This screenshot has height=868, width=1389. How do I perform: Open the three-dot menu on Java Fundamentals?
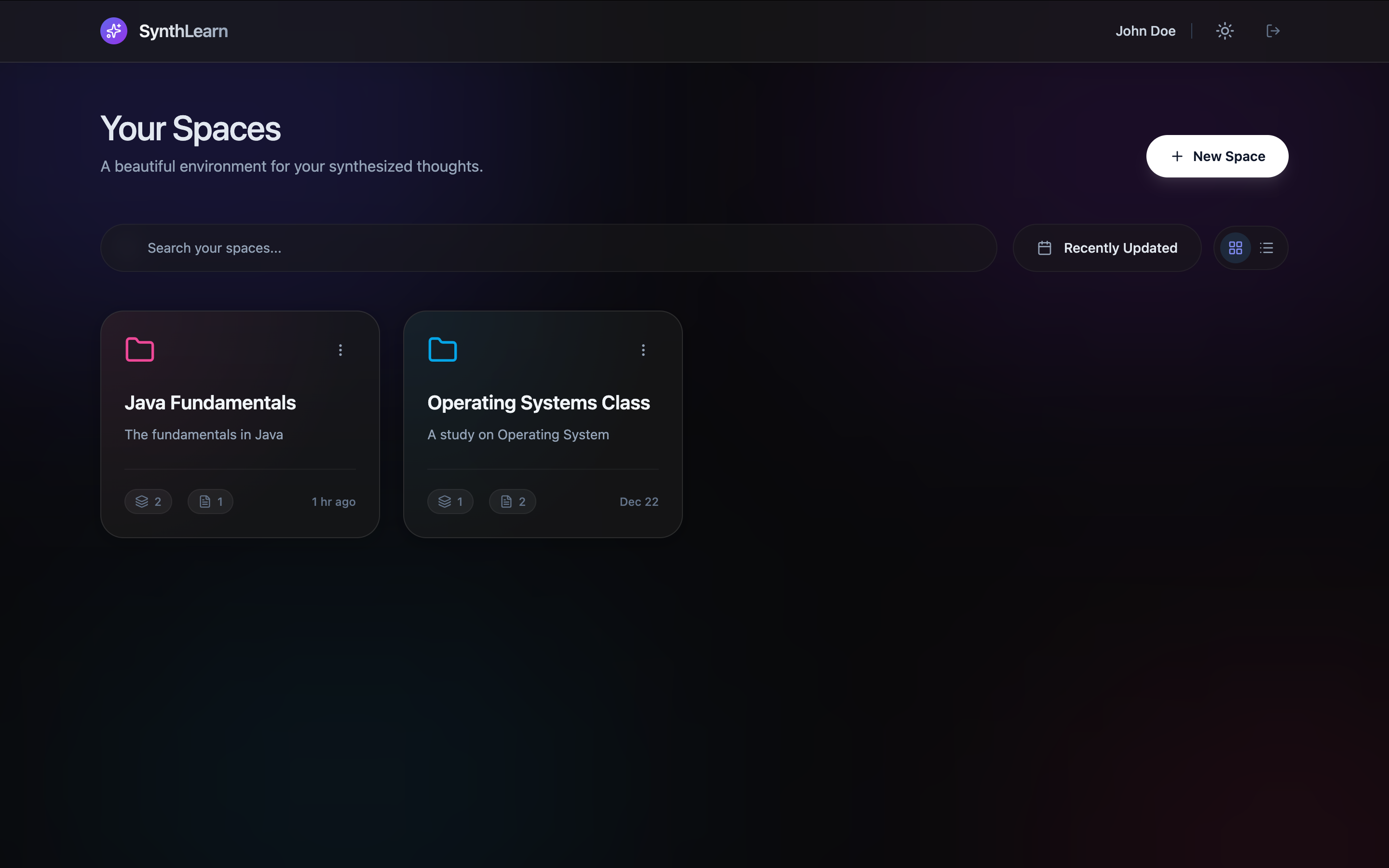340,350
